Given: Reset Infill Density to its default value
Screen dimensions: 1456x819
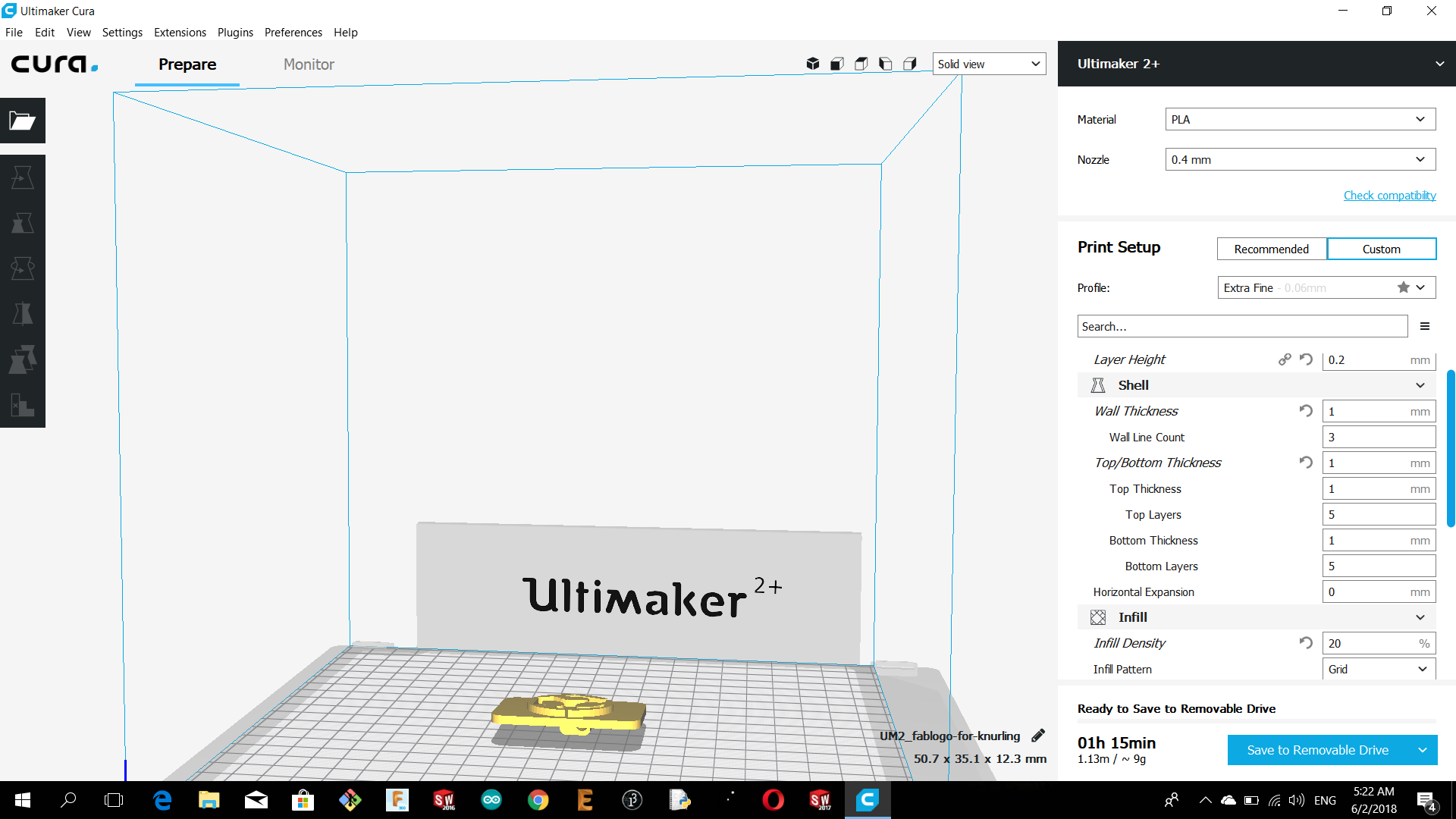Looking at the screenshot, I should click(x=1306, y=643).
